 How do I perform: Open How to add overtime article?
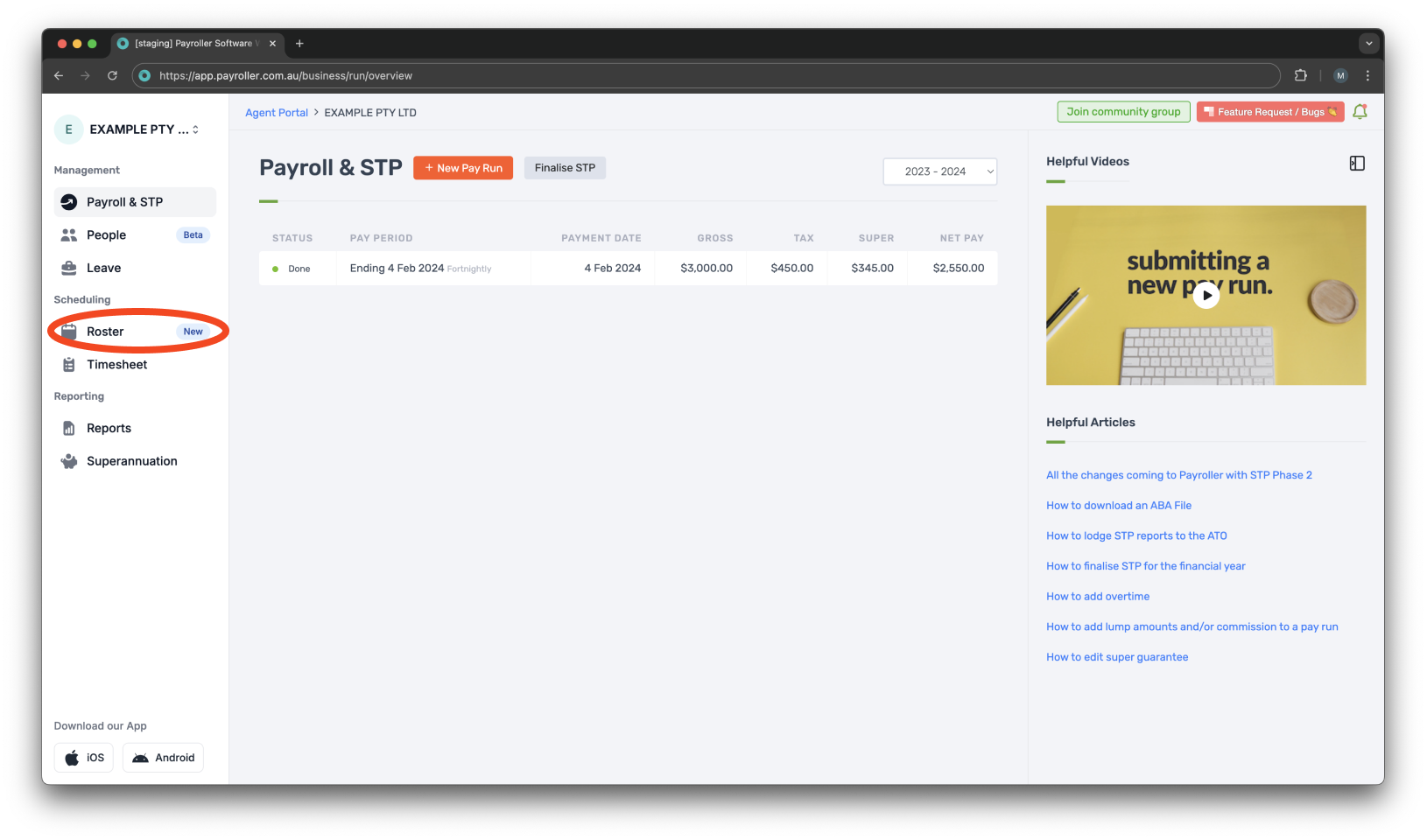click(1098, 597)
